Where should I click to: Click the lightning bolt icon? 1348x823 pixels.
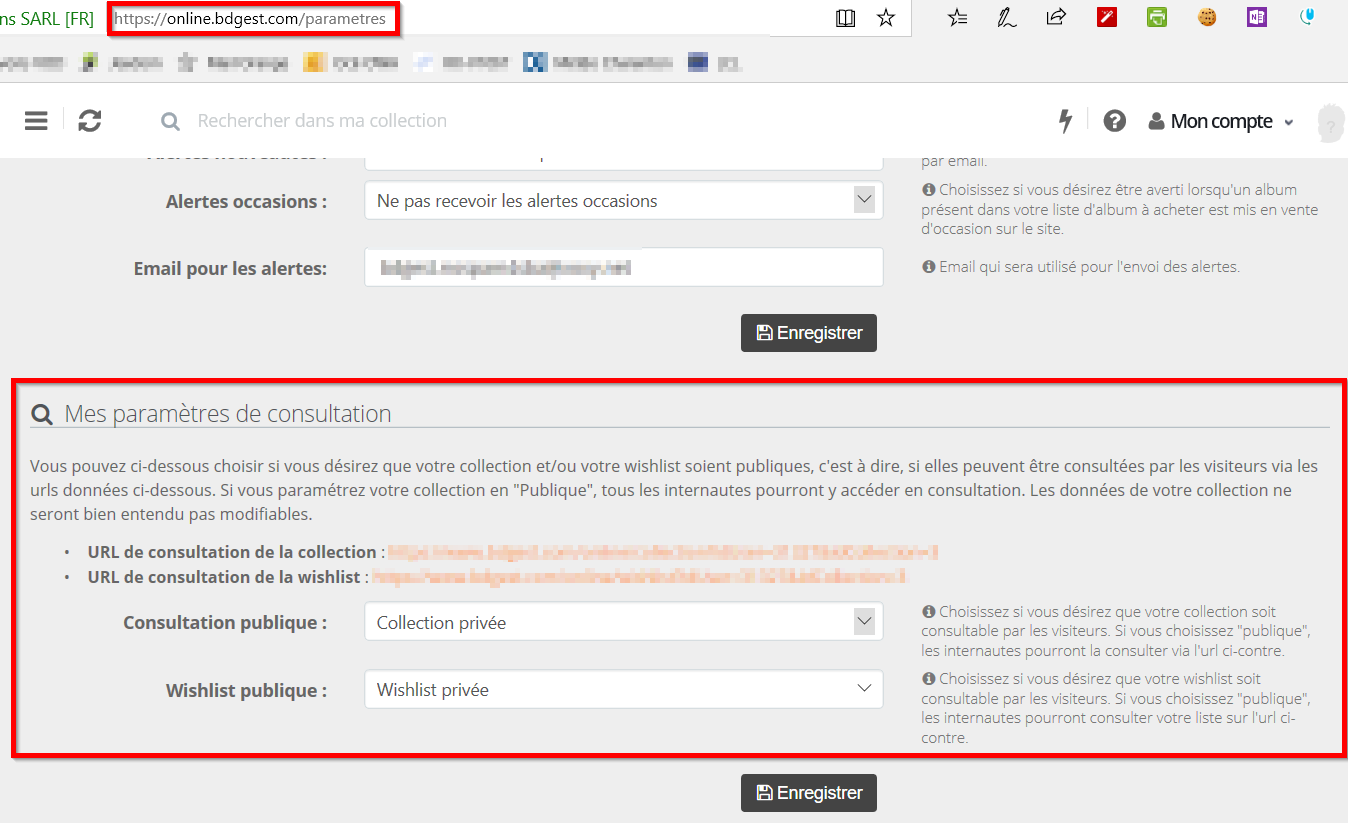tap(1066, 121)
